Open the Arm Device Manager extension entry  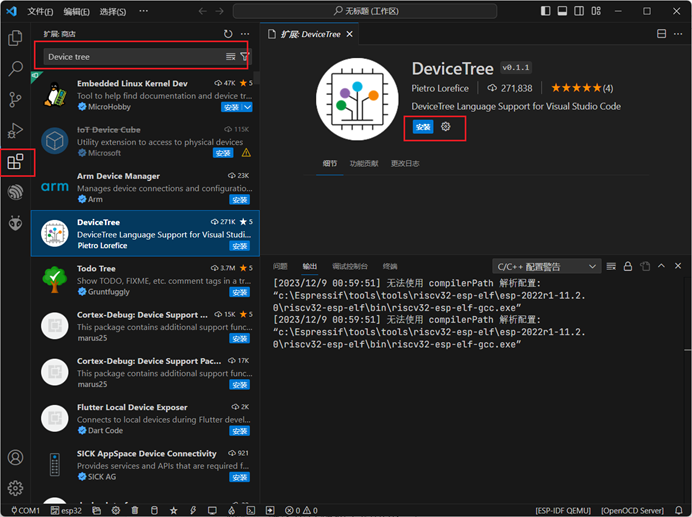pos(145,187)
